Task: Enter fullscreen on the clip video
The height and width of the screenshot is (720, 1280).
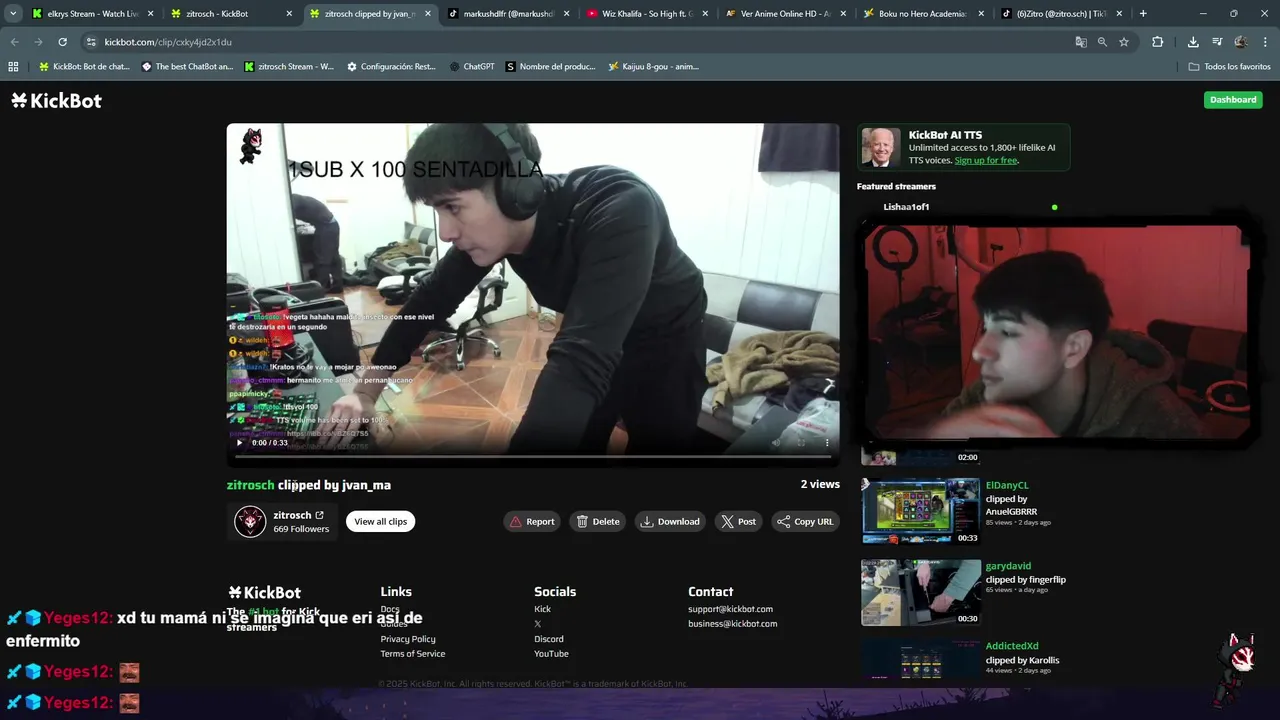Action: point(801,442)
